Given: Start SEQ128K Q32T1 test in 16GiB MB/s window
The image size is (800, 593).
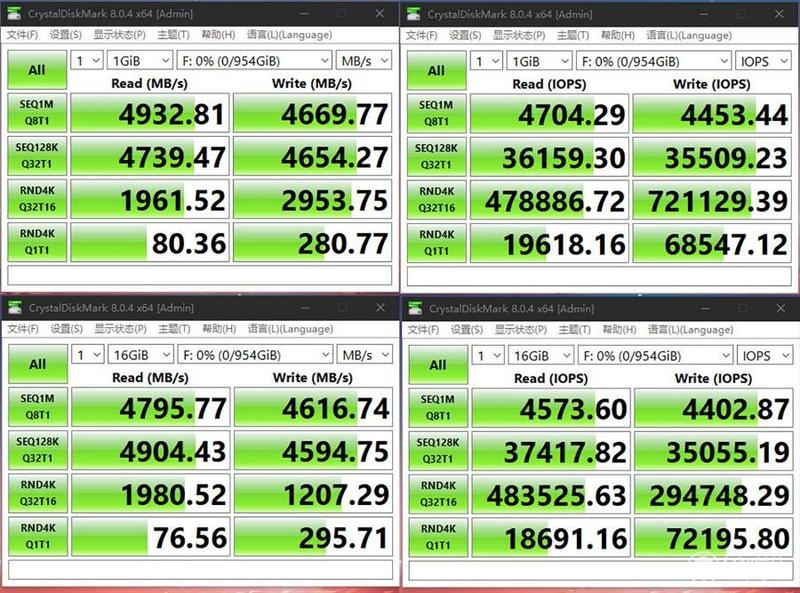Looking at the screenshot, I should point(38,450).
